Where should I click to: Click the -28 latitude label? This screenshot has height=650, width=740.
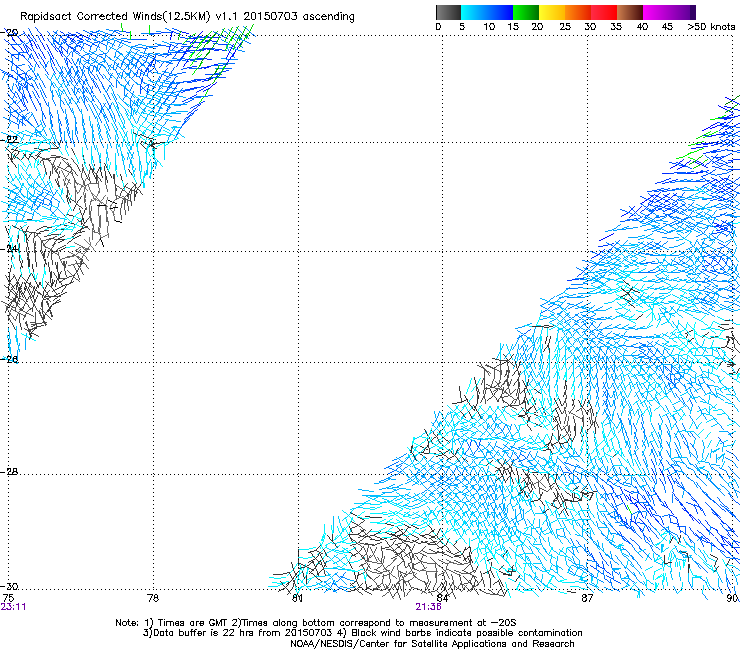click(x=10, y=472)
